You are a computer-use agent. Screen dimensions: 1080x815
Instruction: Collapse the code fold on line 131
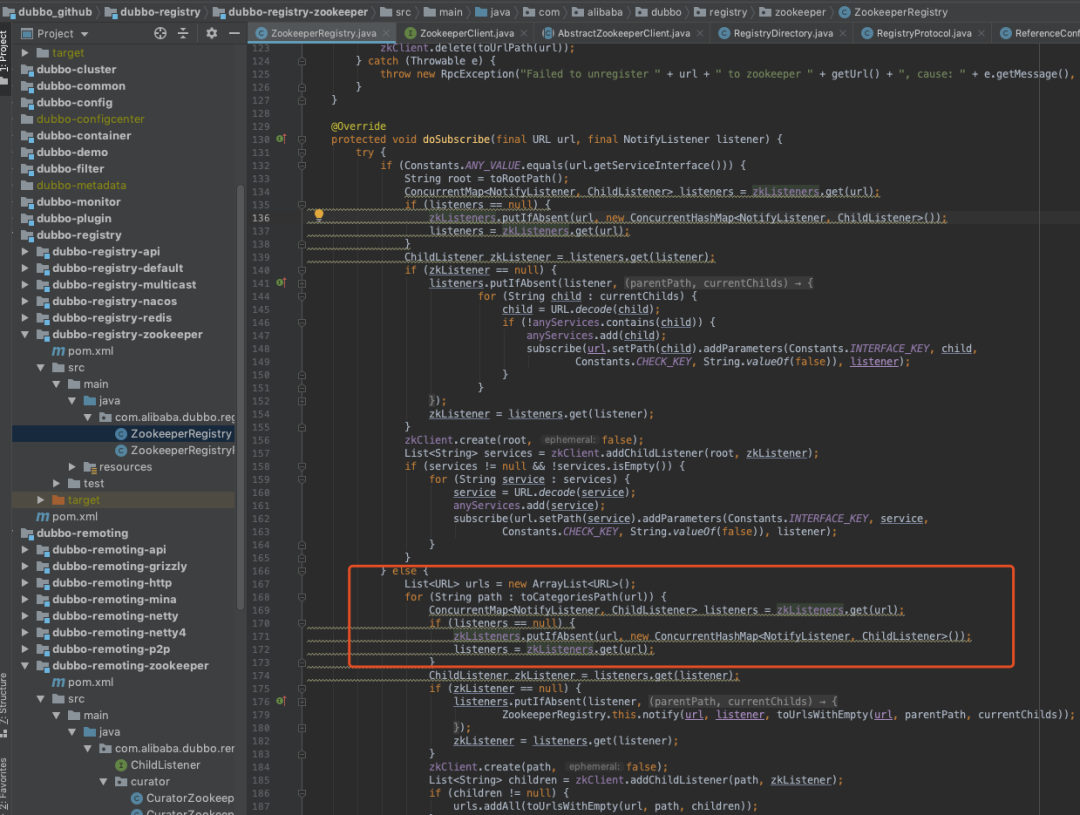[x=300, y=152]
